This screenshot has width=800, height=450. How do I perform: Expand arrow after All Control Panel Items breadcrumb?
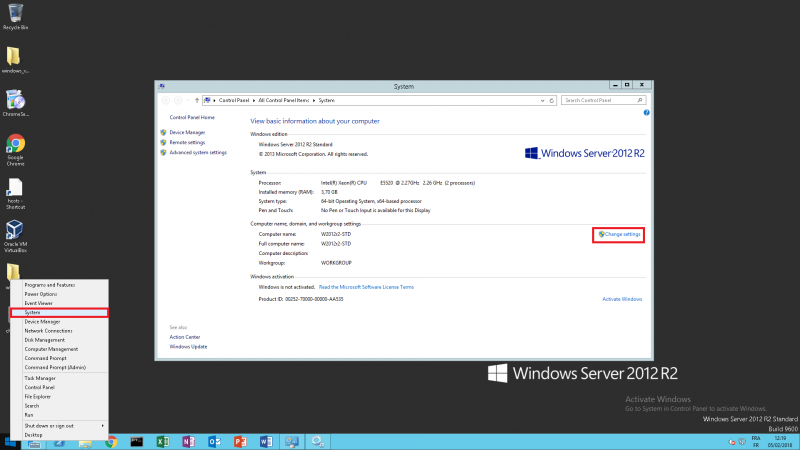(314, 101)
